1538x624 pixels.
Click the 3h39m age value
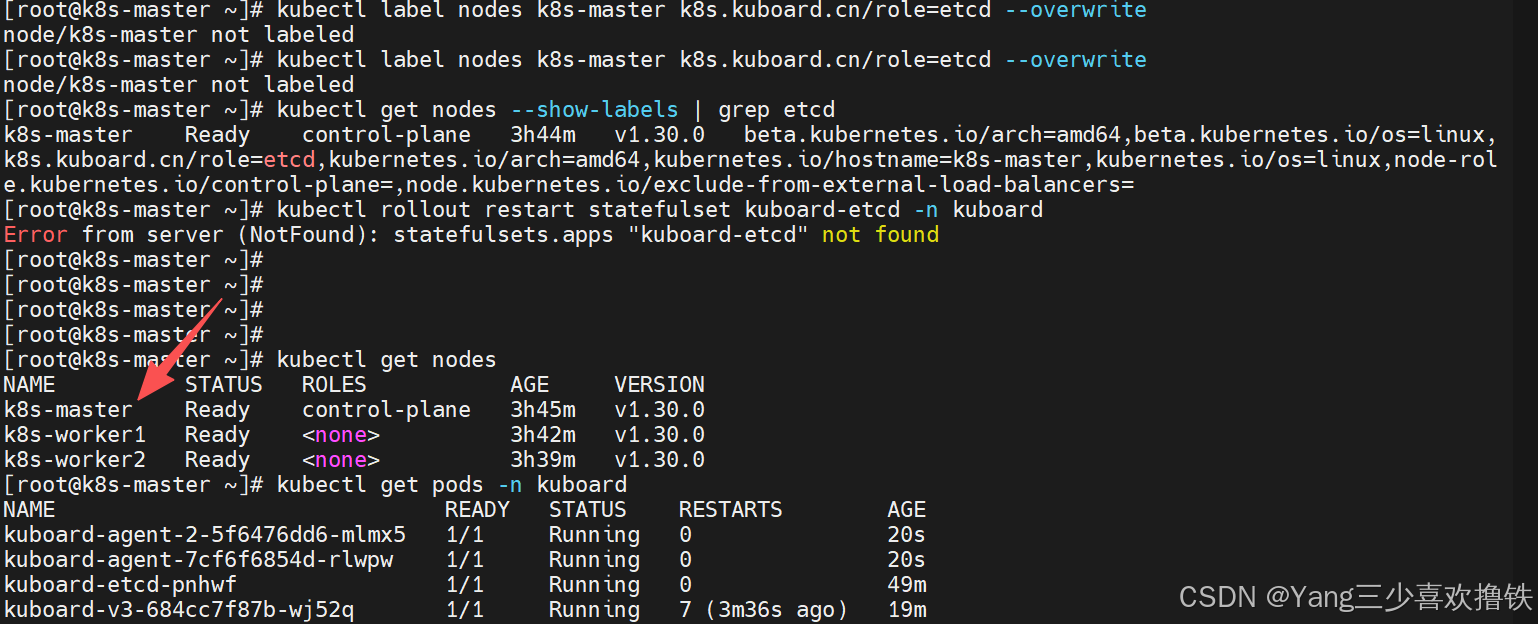[543, 460]
